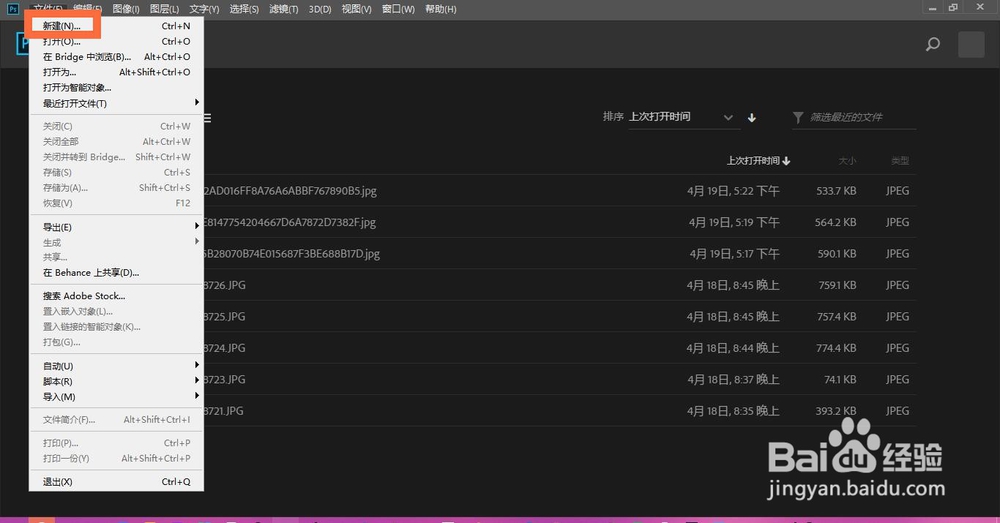This screenshot has width=1000, height=523.
Task: Open recent file 3726.JPG
Action: point(224,285)
